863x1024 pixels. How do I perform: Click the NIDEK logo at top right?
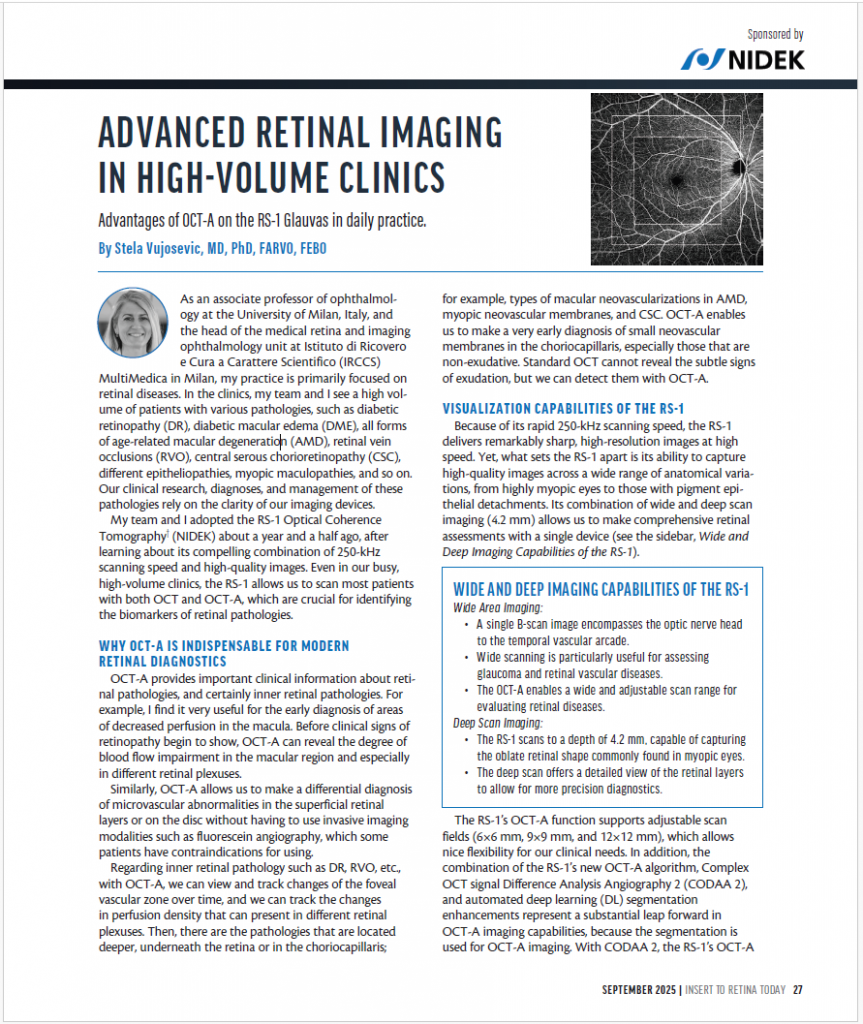point(742,59)
